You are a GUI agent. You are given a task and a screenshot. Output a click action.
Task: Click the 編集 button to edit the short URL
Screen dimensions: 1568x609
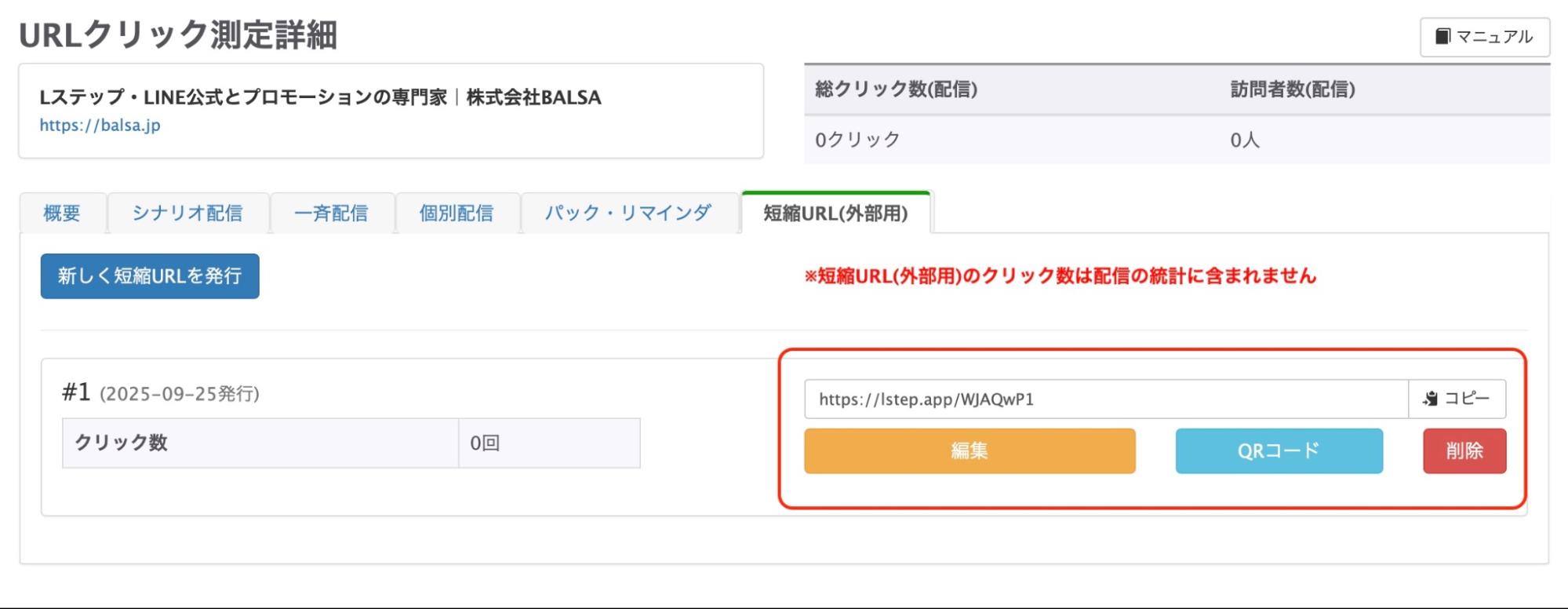click(x=969, y=450)
